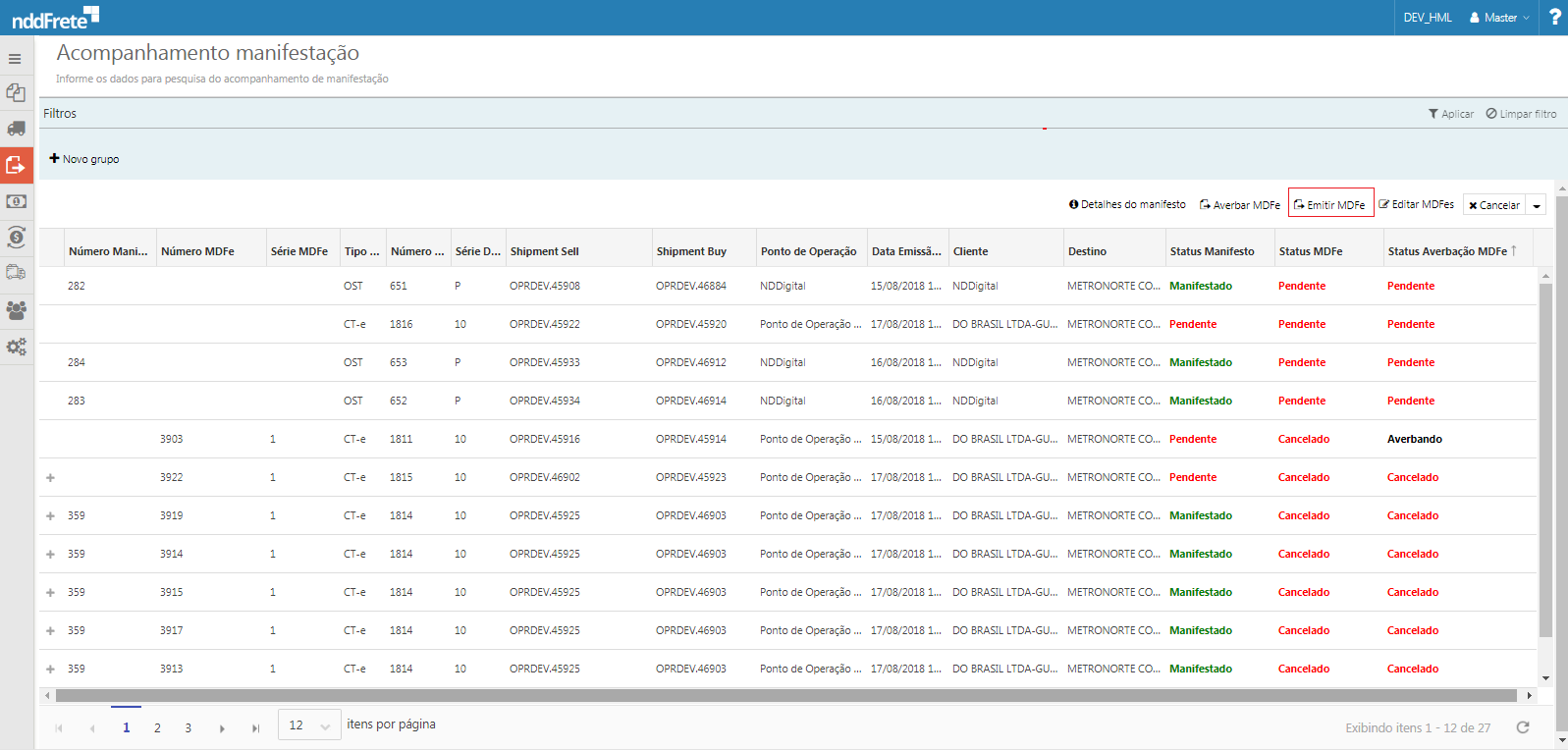Click the horizontal scrollbar below the grid
The image size is (1568, 751).
coord(785,696)
